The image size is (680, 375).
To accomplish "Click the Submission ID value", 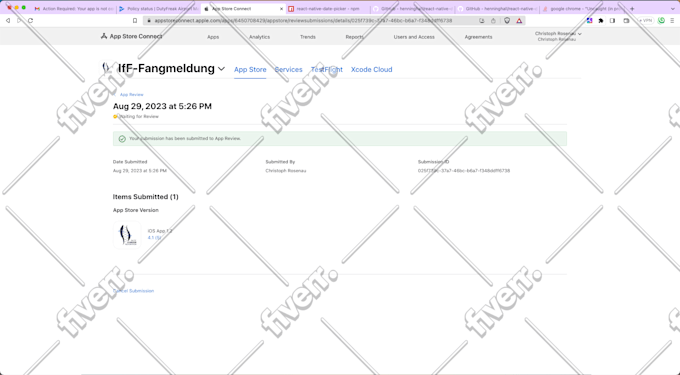I will tap(464, 171).
